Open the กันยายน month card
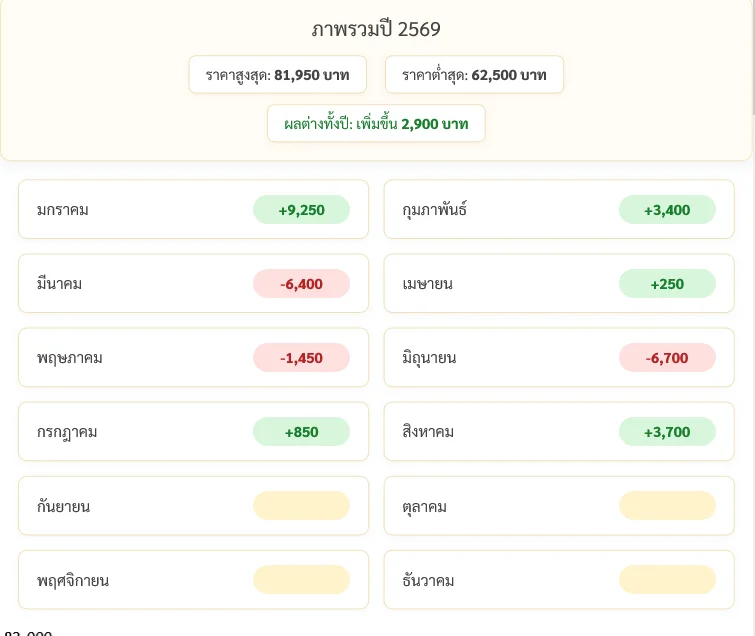The width and height of the screenshot is (755, 636). click(193, 506)
